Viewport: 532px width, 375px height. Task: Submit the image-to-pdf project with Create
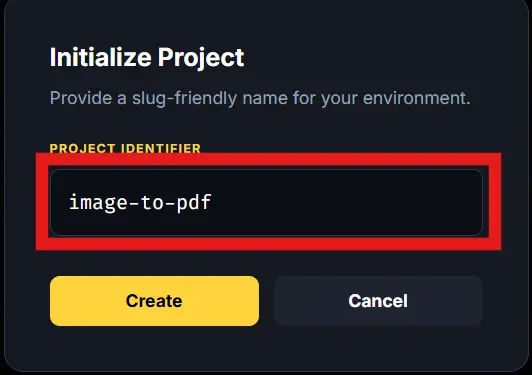pos(154,301)
